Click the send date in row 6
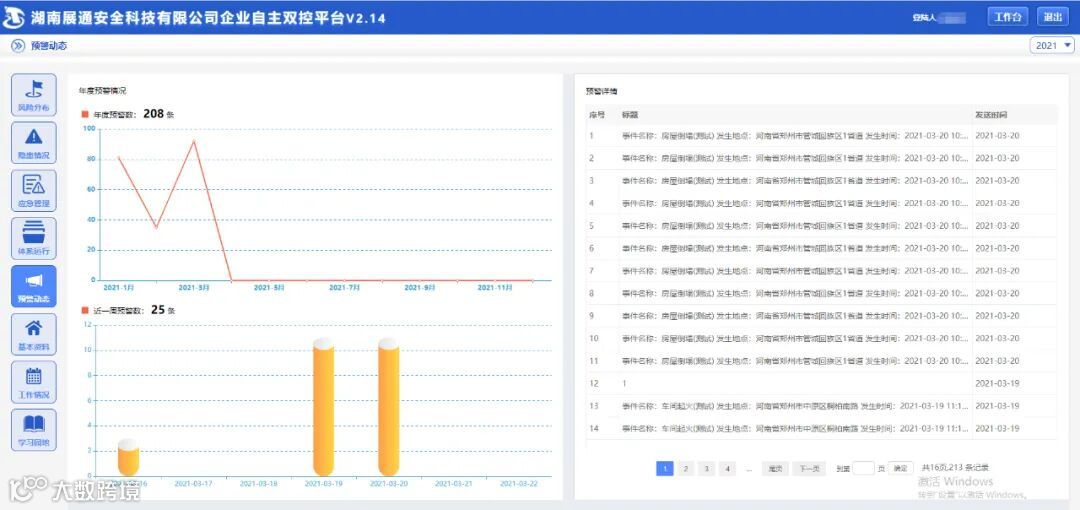The width and height of the screenshot is (1080, 510). [997, 248]
